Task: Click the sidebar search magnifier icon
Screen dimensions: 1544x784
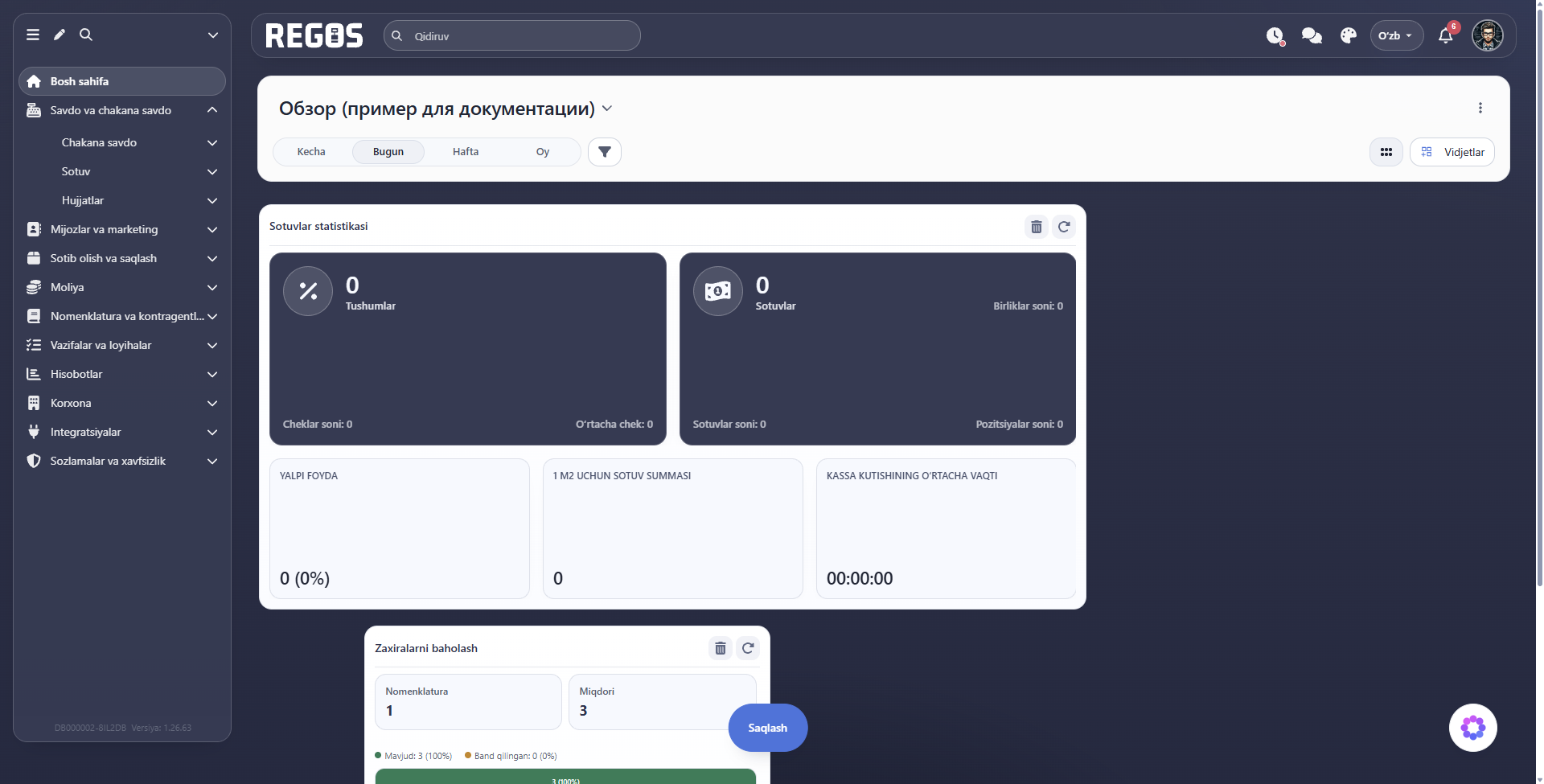Action: pos(86,35)
